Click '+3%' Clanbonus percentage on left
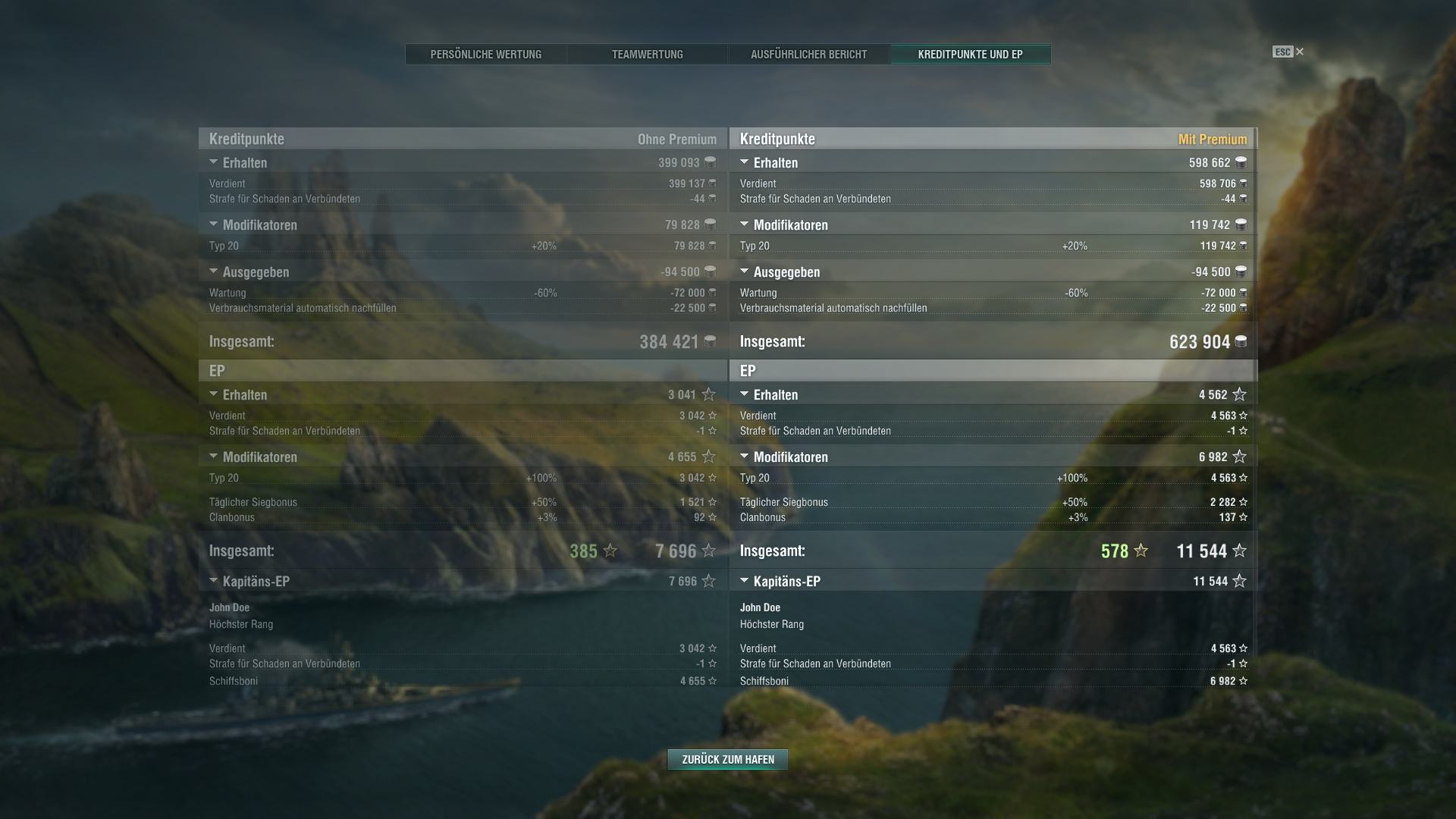The image size is (1456, 819). [547, 517]
